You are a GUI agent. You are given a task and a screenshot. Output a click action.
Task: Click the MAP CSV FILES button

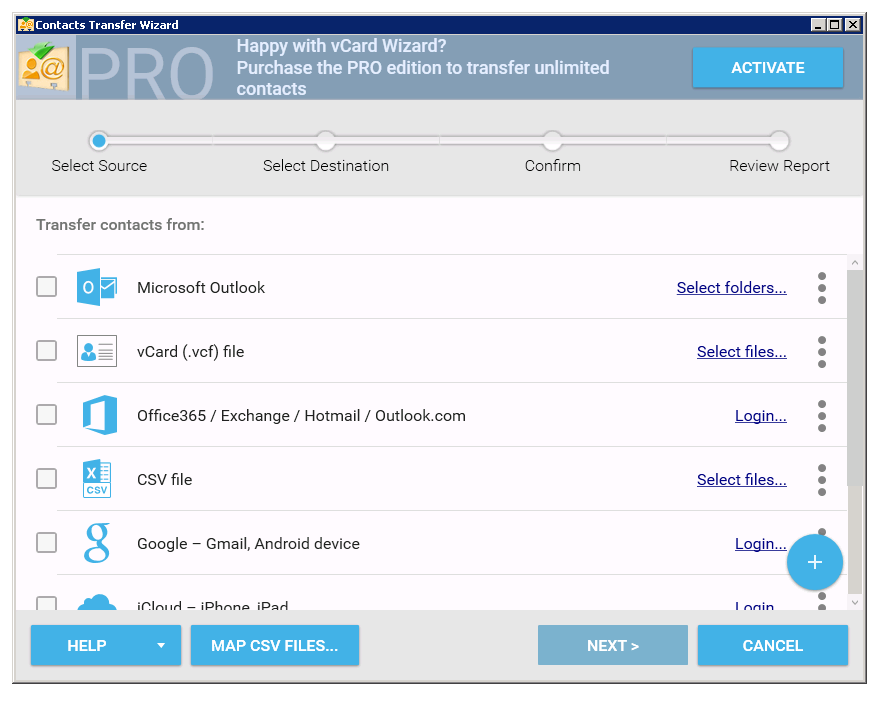click(x=275, y=645)
